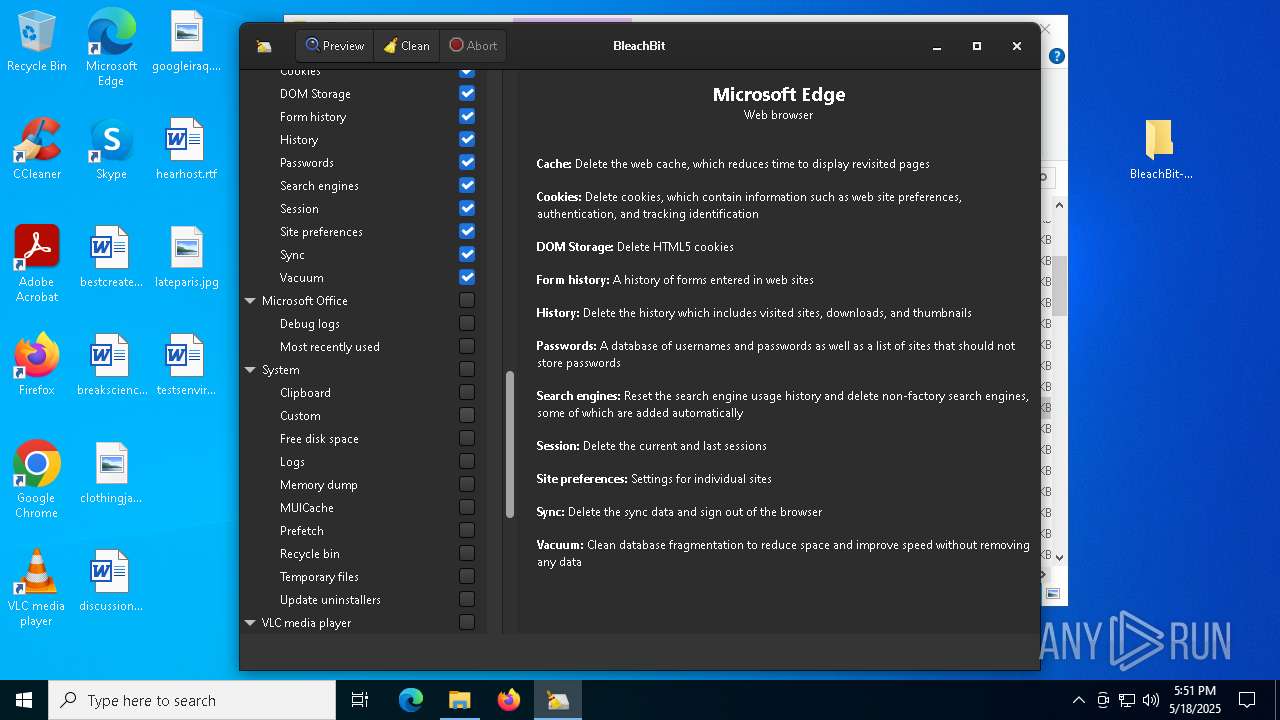Open VLC media player desktop shortcut
The width and height of the screenshot is (1280, 720).
[37, 588]
